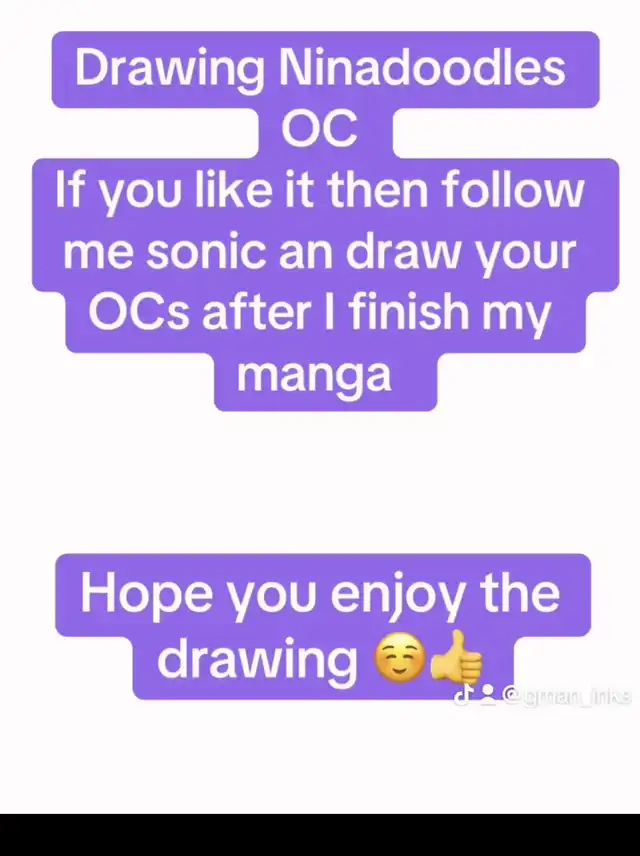Open the @gman_inks username watermark
640x856 pixels.
[x=567, y=697]
